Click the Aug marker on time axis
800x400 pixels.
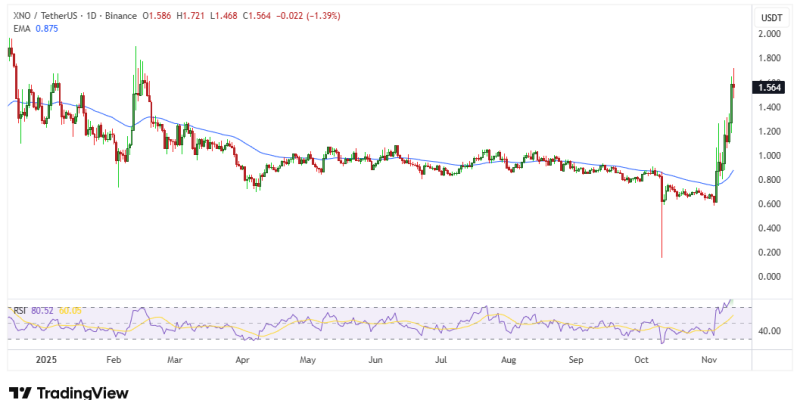coord(508,357)
